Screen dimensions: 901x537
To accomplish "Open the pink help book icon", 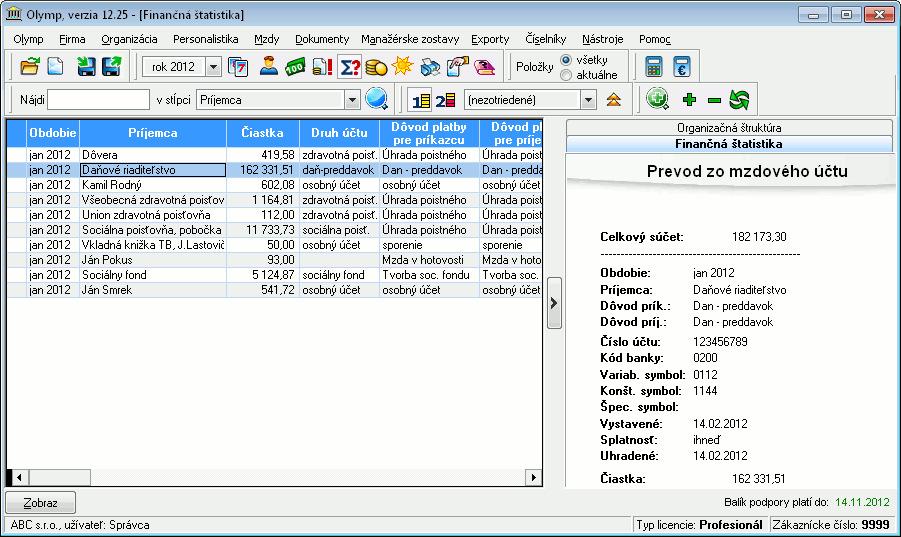I will [x=484, y=67].
